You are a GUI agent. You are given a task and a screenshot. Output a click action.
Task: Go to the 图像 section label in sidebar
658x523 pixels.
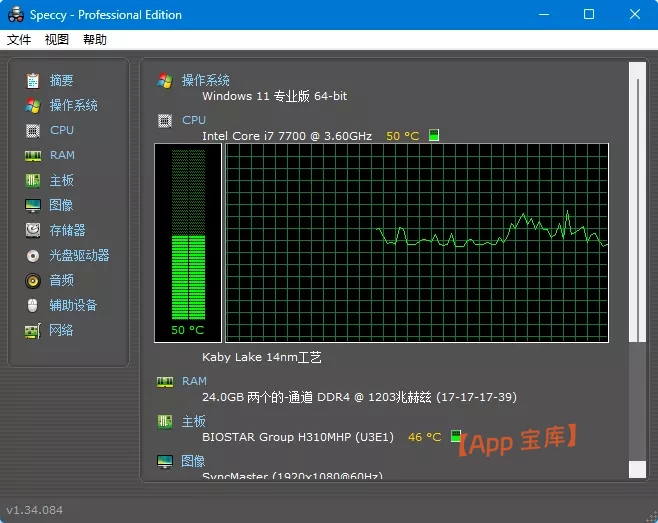tap(61, 205)
